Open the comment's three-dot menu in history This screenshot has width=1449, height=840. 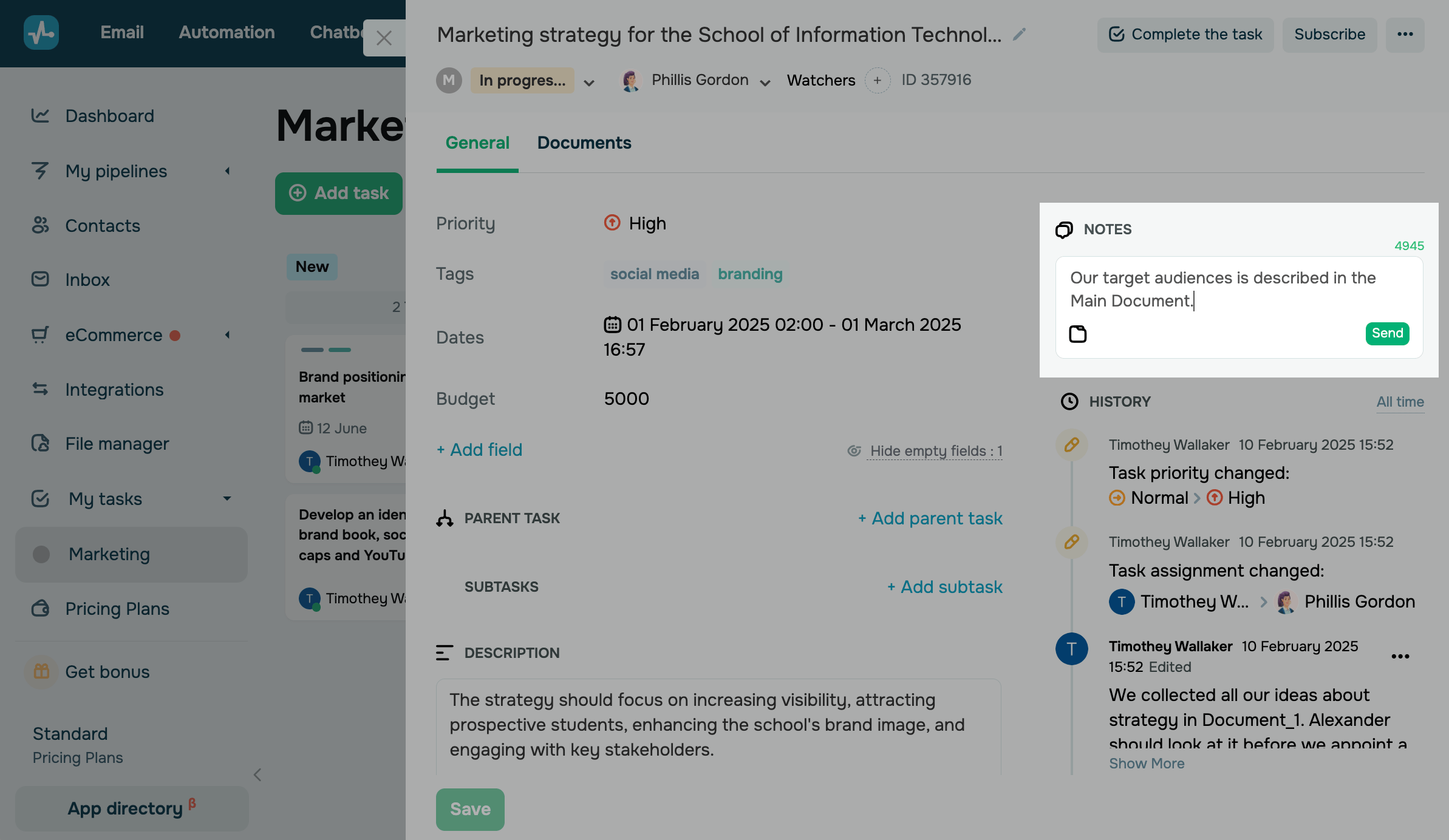pyautogui.click(x=1400, y=656)
